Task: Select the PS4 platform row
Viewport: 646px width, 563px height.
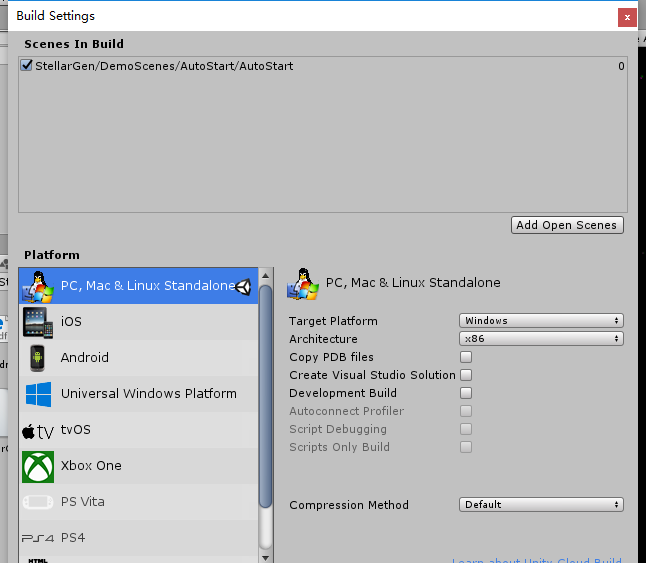Action: (138, 538)
